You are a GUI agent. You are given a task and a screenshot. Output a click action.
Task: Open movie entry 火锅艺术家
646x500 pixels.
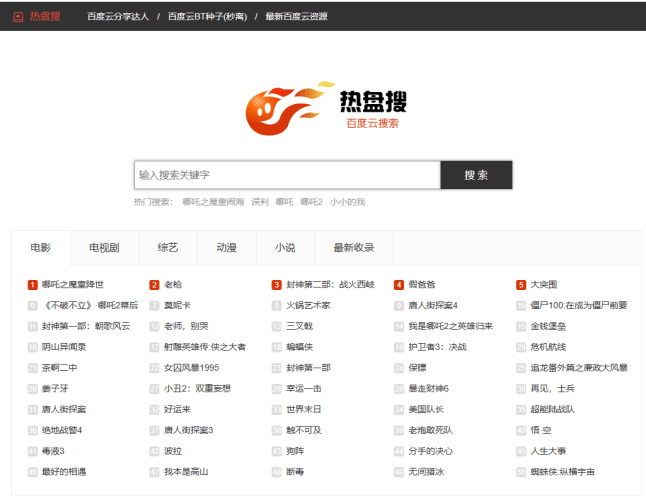308,305
